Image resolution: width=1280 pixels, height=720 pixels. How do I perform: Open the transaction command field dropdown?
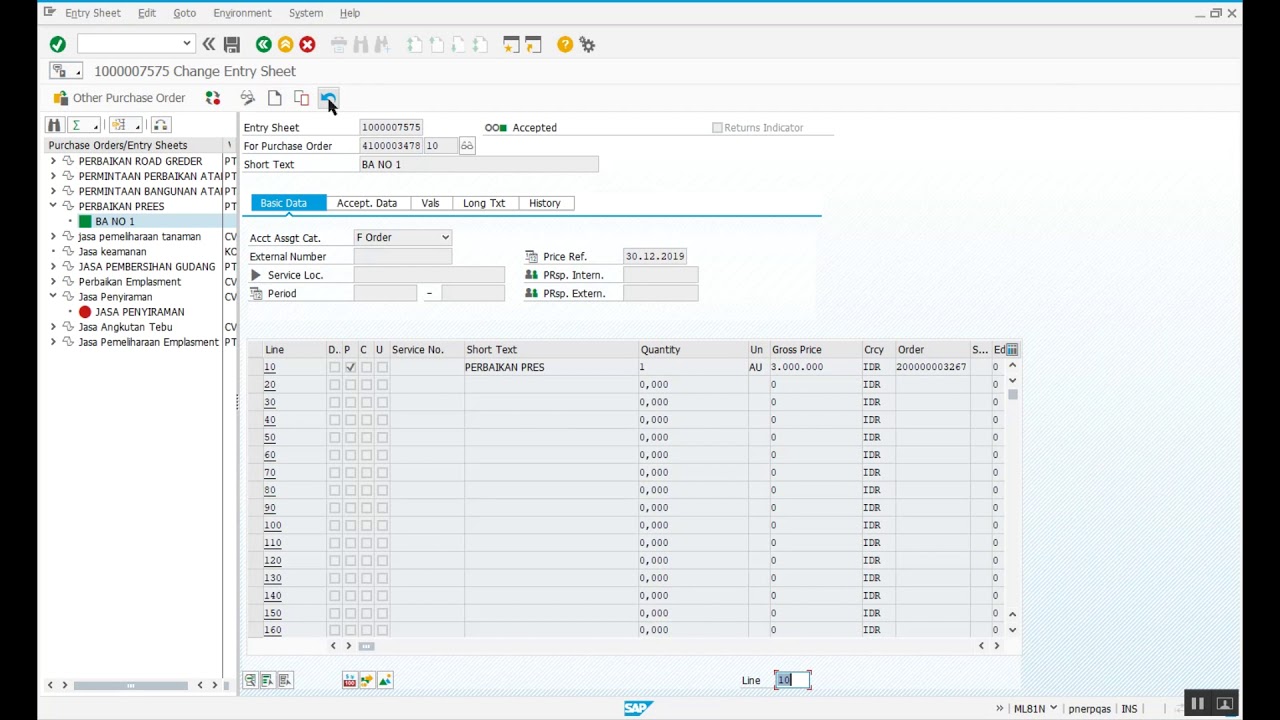186,44
